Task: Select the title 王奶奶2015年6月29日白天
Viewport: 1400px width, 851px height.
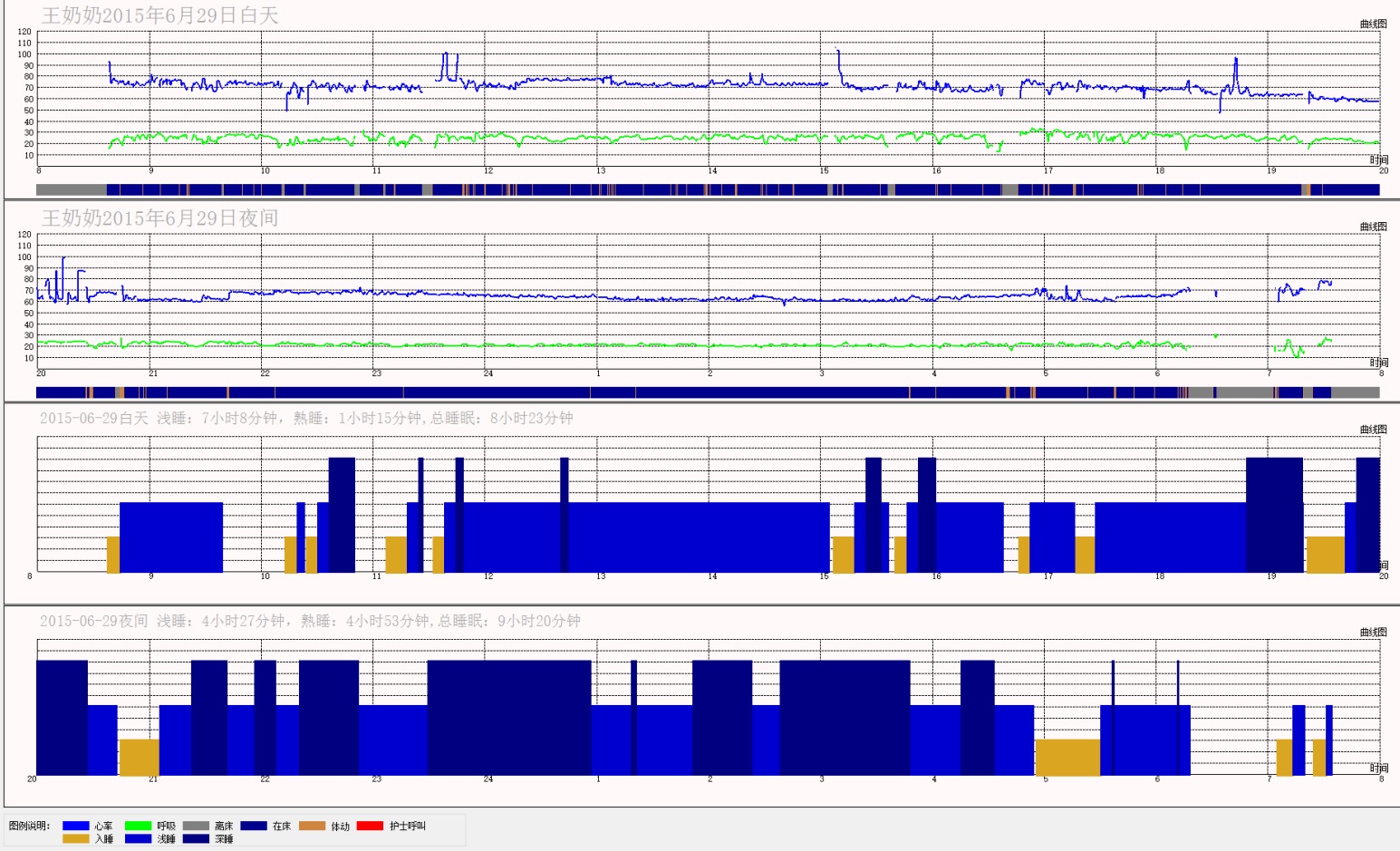Action: [x=160, y=15]
